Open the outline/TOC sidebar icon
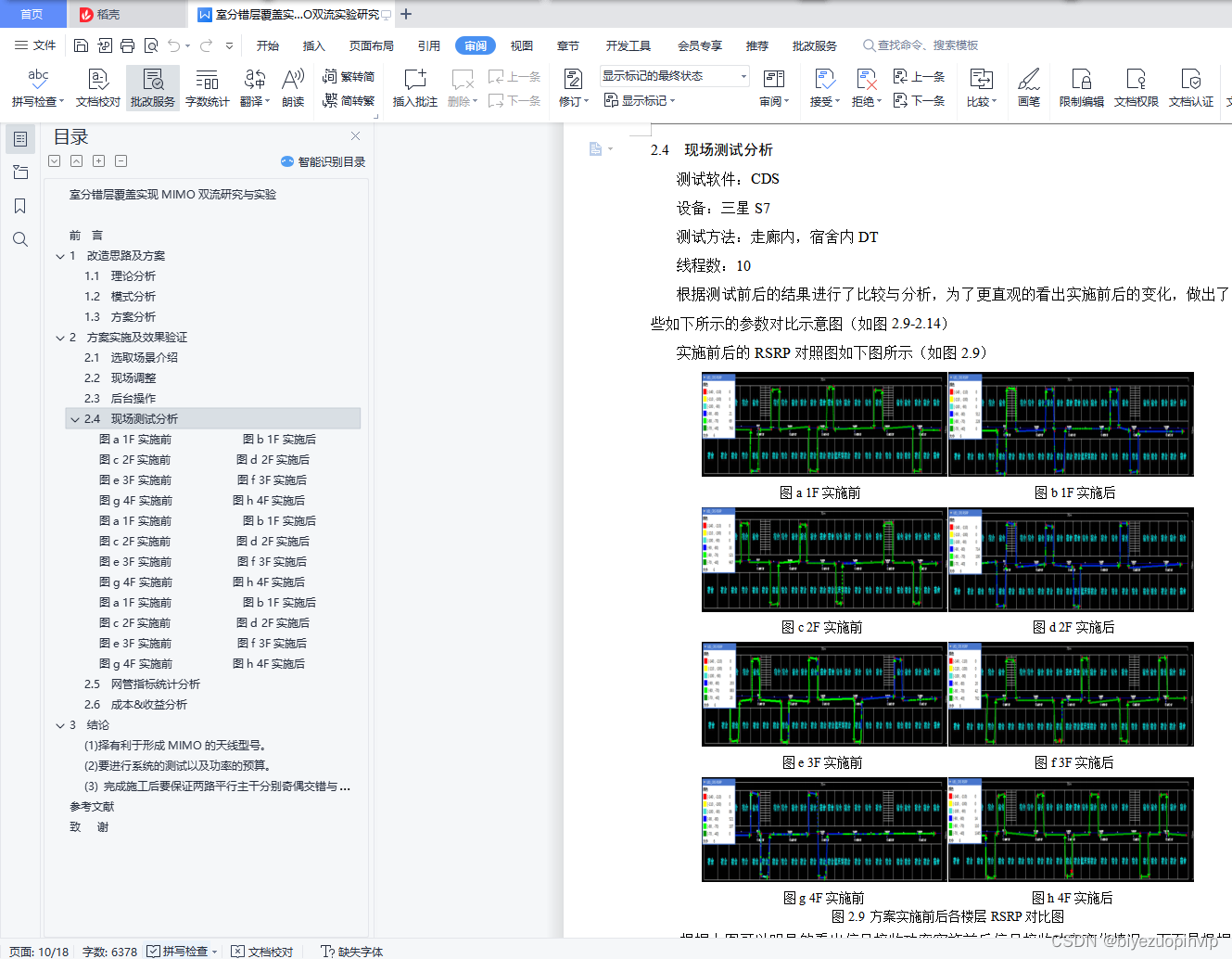 point(20,139)
